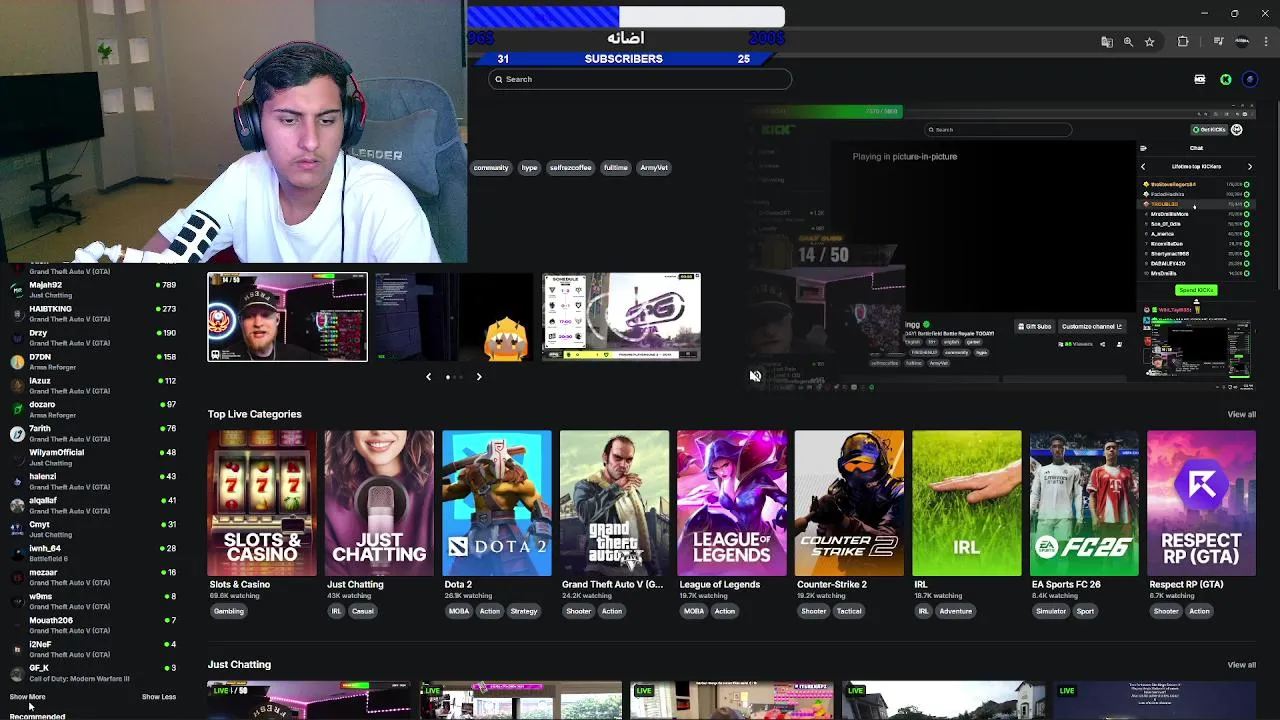
Task: Click the Tactical tag under Counter-Strike 2
Action: (849, 611)
